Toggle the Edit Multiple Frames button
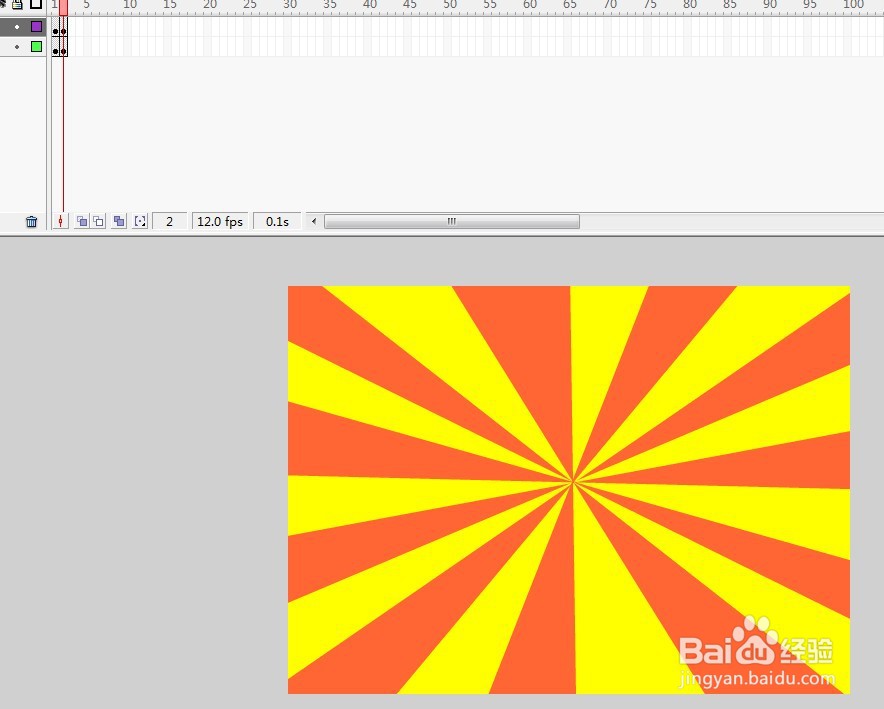The image size is (884, 709). click(x=119, y=221)
